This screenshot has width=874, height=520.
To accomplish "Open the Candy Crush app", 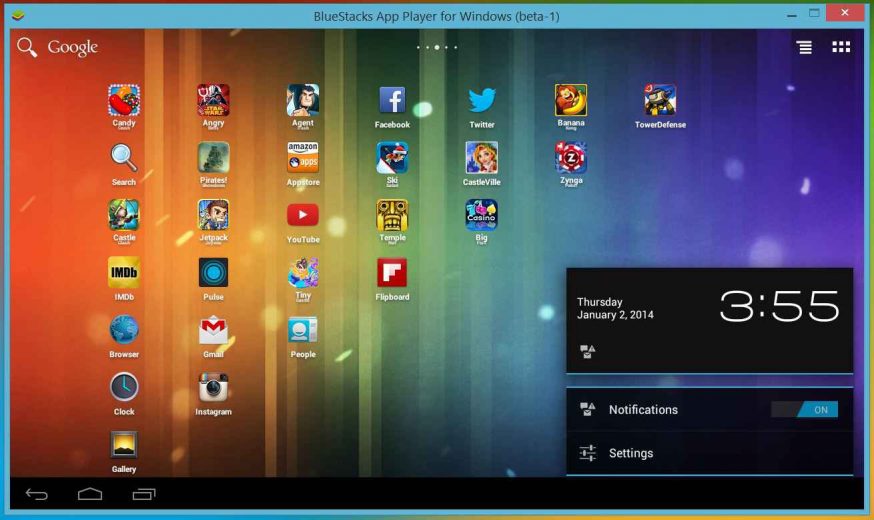I will point(124,100).
